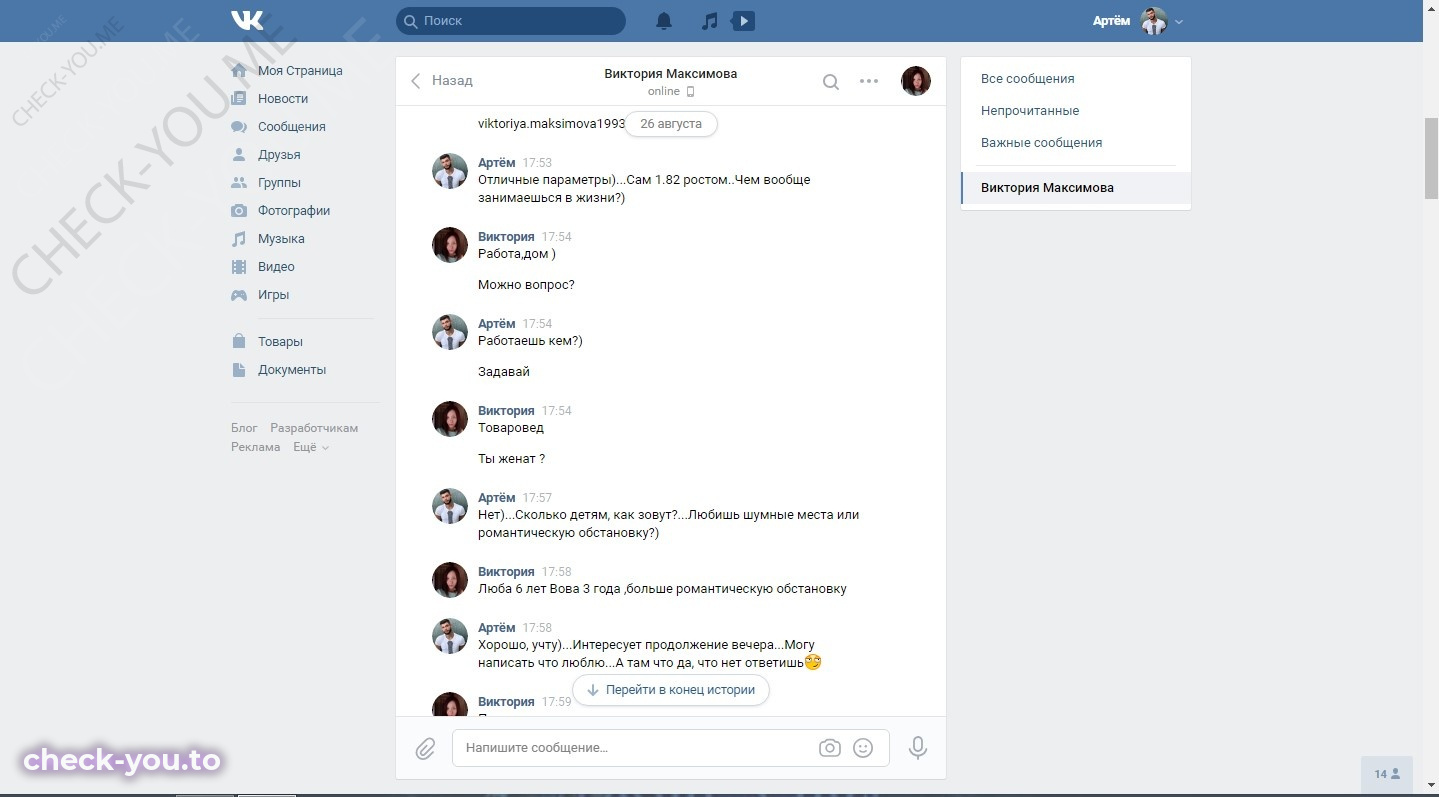Image resolution: width=1439 pixels, height=797 pixels.
Task: Open Документы in sidebar
Action: [292, 370]
